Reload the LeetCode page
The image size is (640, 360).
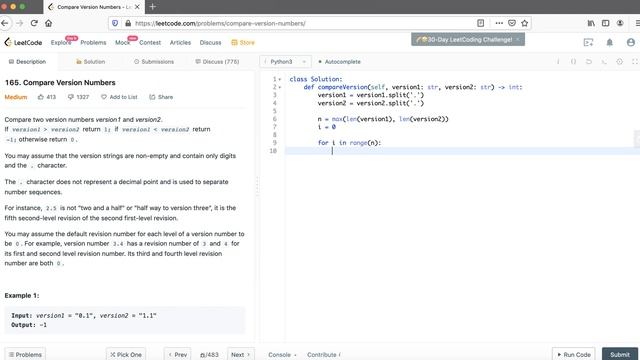pos(34,23)
